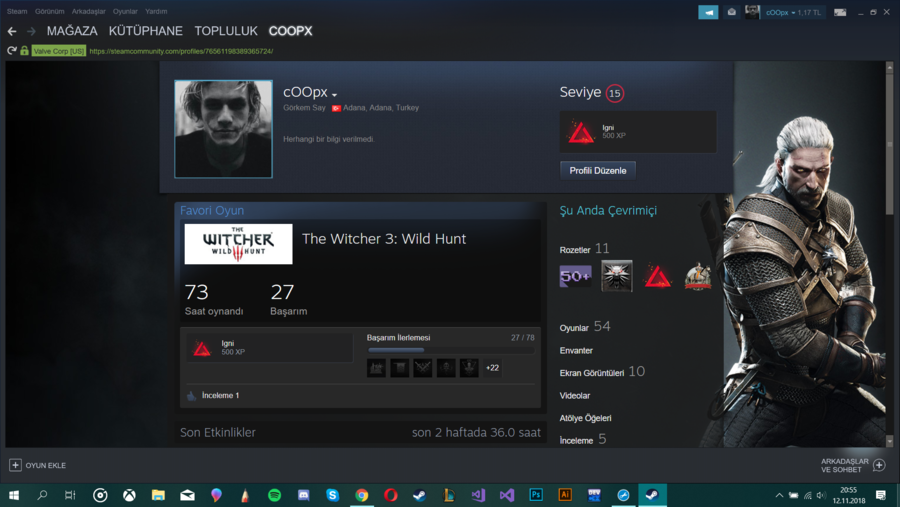Open the Envanter link
The image size is (900, 507).
point(576,351)
